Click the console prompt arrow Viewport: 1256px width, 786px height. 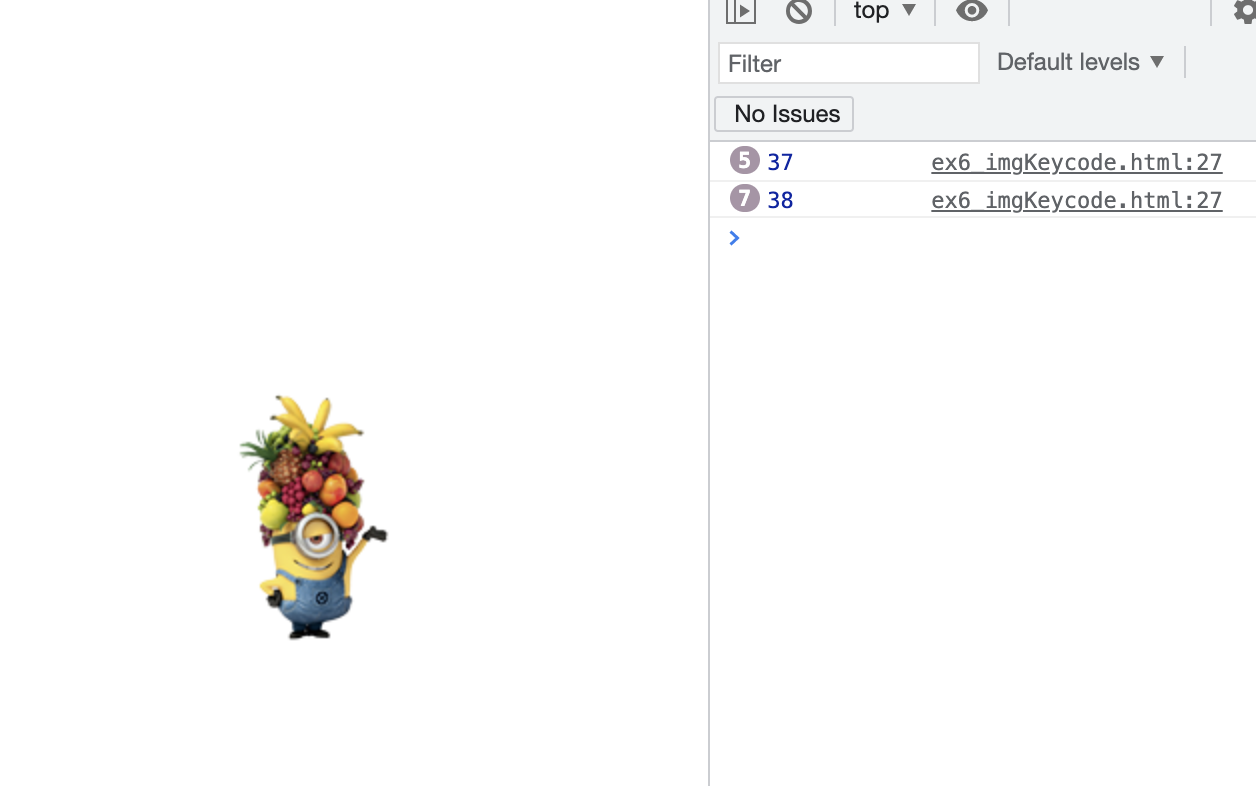pos(735,238)
